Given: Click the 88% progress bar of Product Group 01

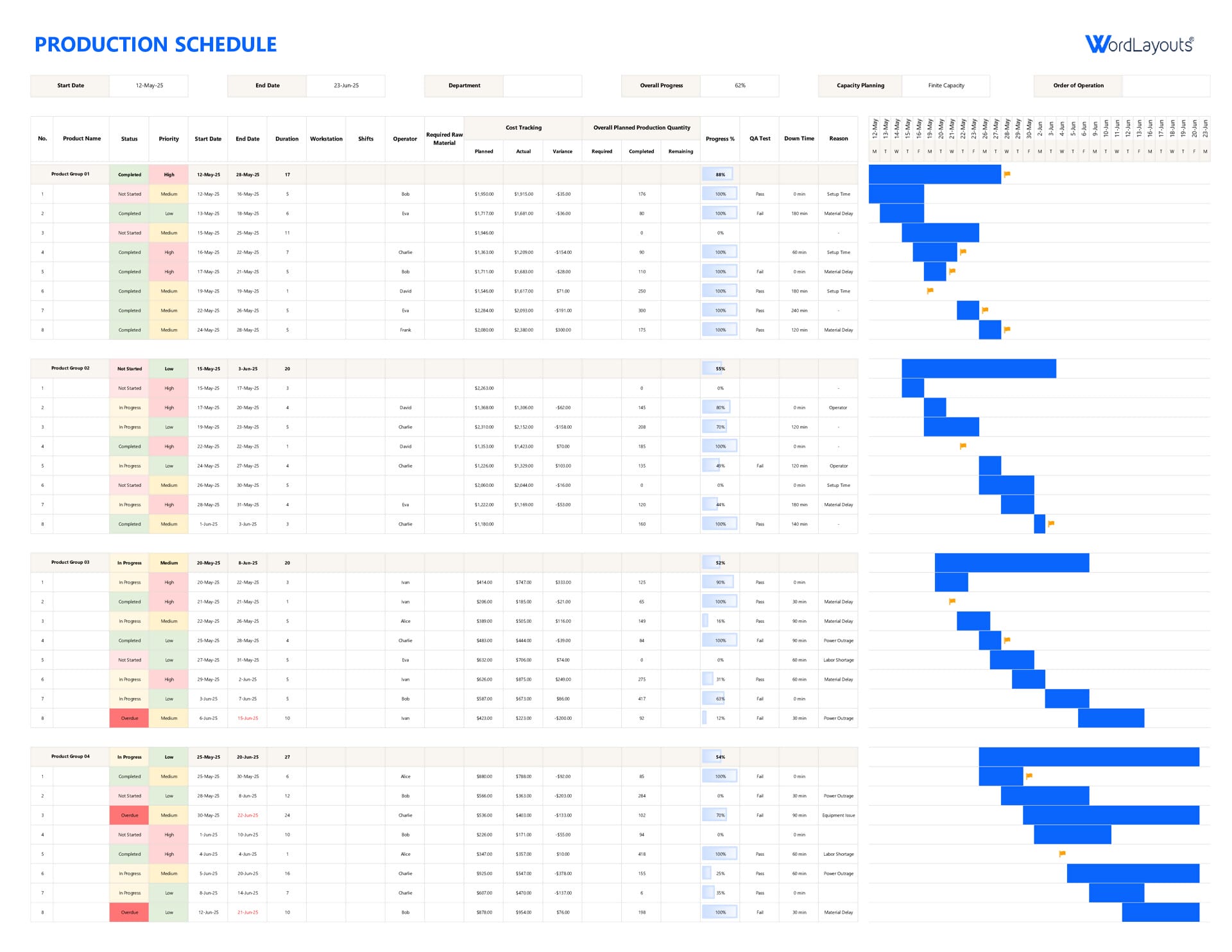Looking at the screenshot, I should click(720, 174).
